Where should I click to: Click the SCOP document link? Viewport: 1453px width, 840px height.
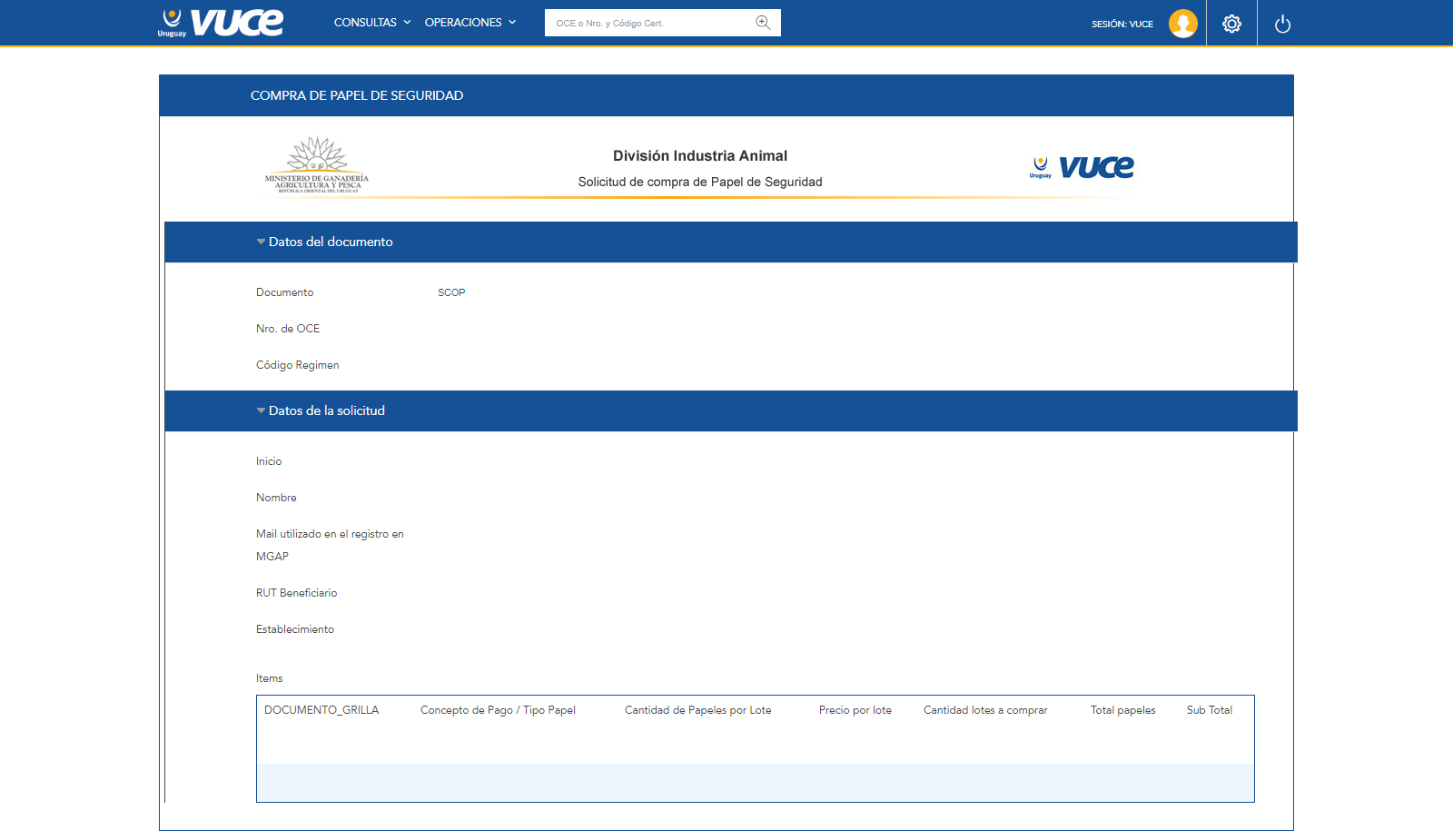[451, 292]
